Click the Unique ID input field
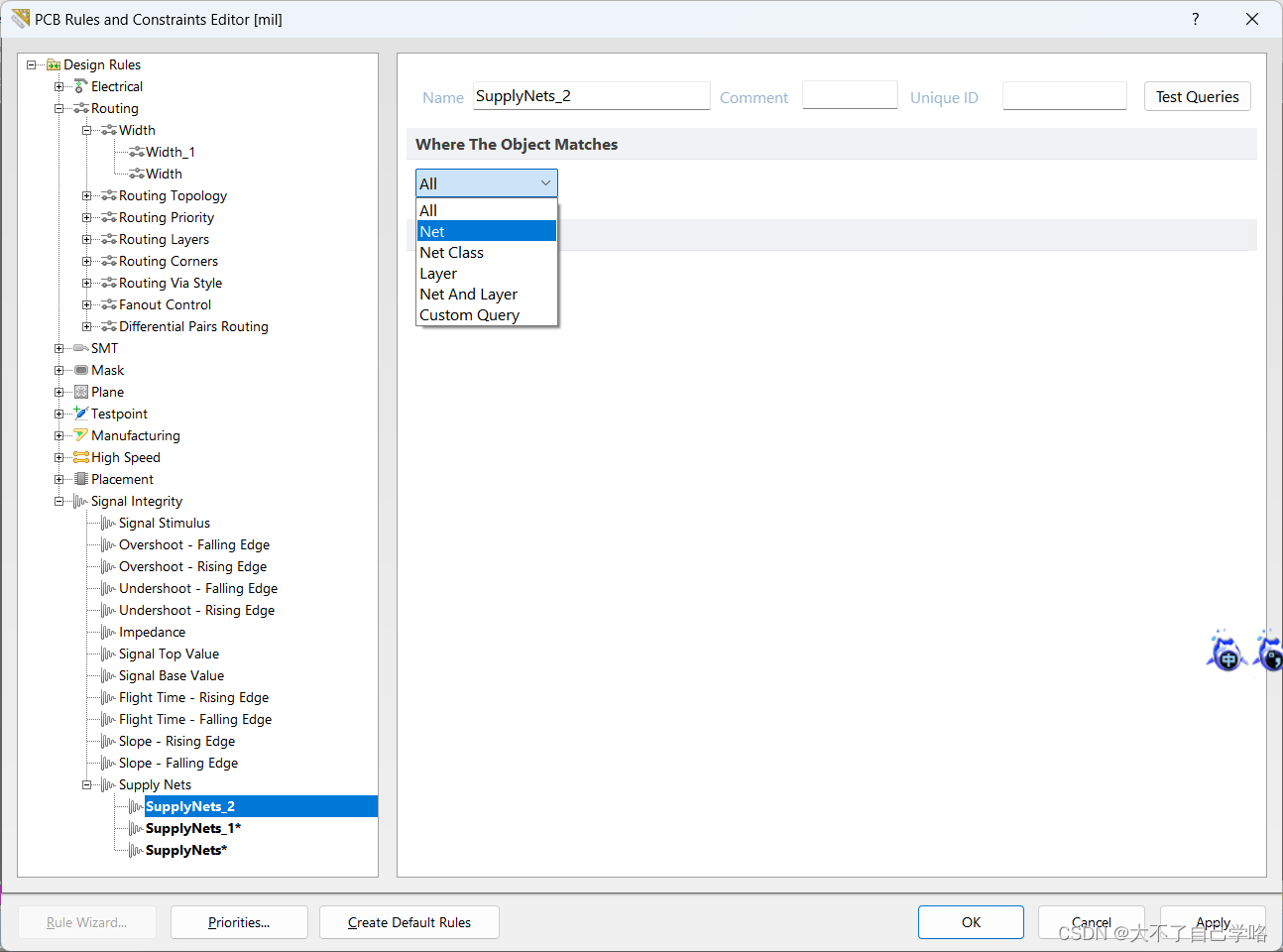Viewport: 1283px width, 952px height. (x=1064, y=96)
